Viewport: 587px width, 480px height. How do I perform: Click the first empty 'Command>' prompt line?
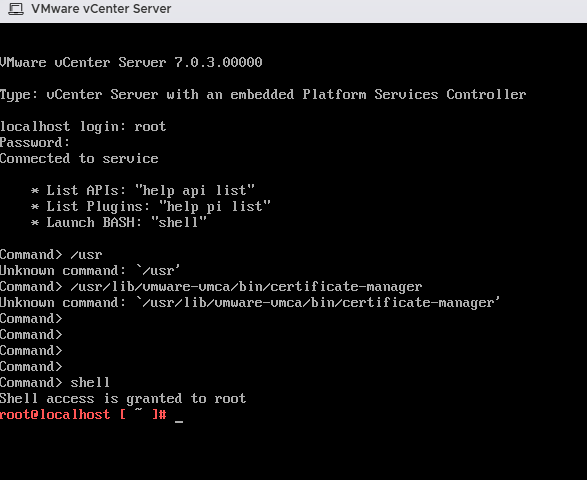click(31, 319)
